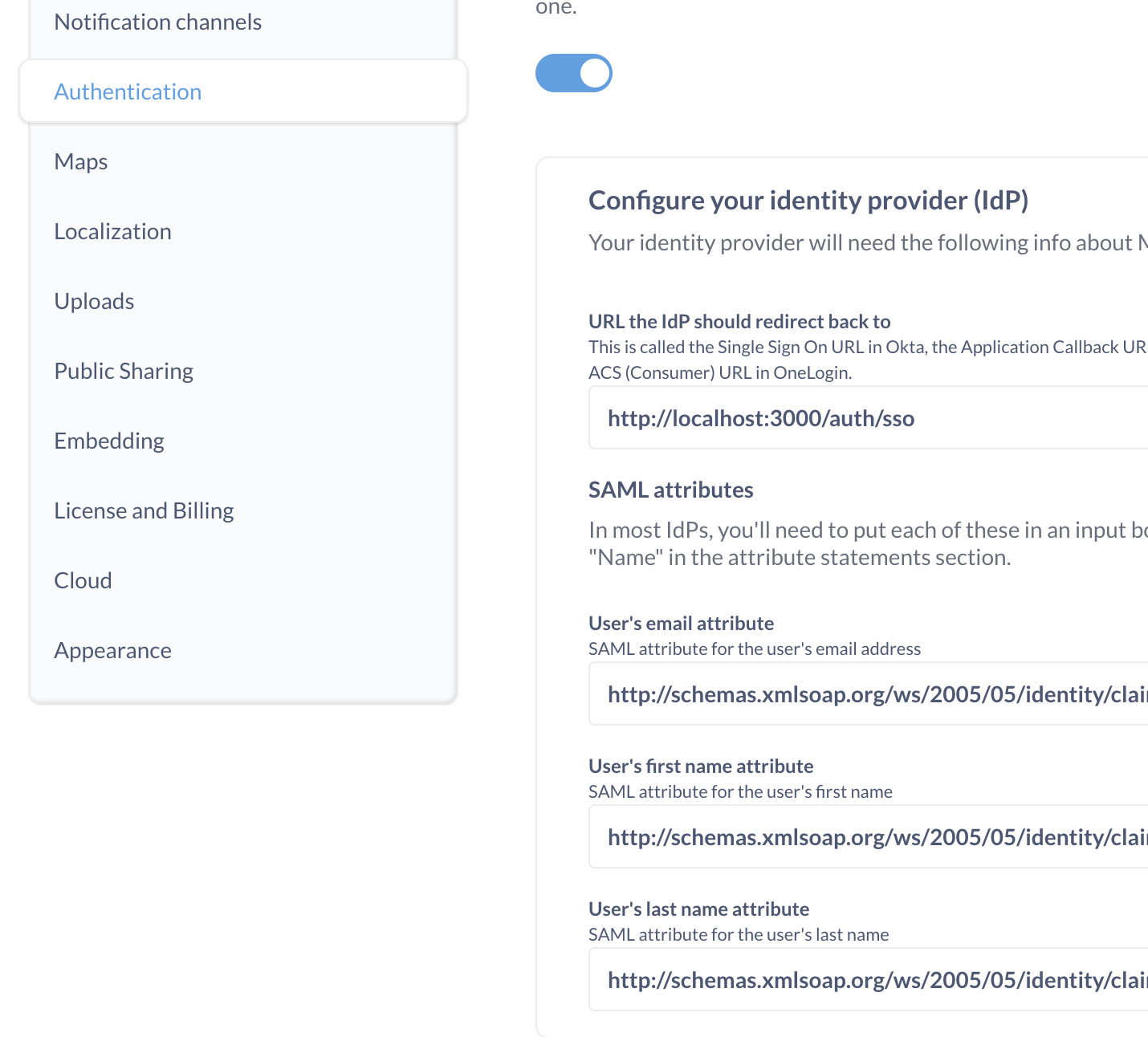The image size is (1148, 1037).
Task: Select Cloud in the settings sidebar
Action: pos(83,581)
